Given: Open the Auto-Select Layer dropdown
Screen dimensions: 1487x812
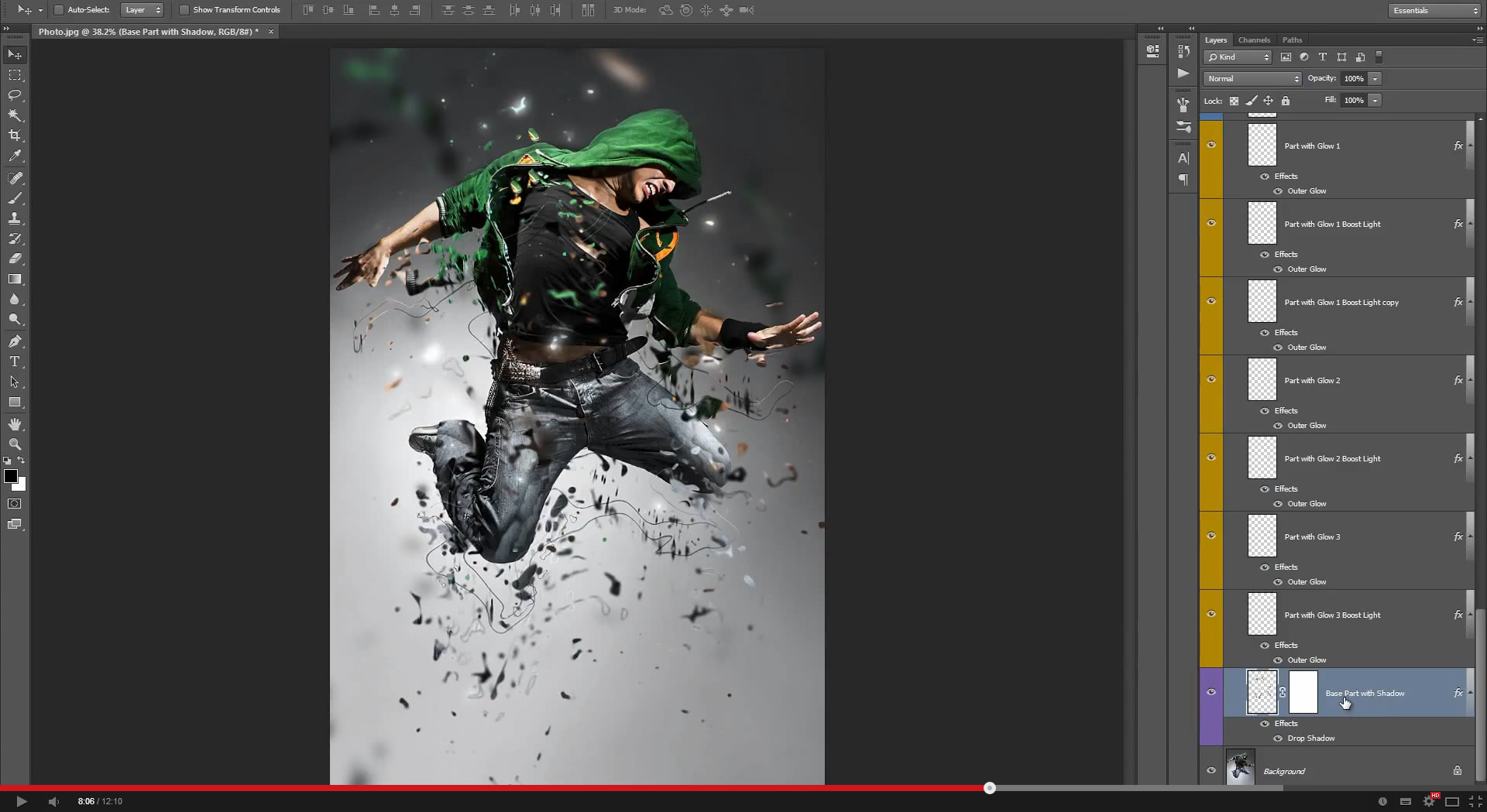Looking at the screenshot, I should (143, 10).
